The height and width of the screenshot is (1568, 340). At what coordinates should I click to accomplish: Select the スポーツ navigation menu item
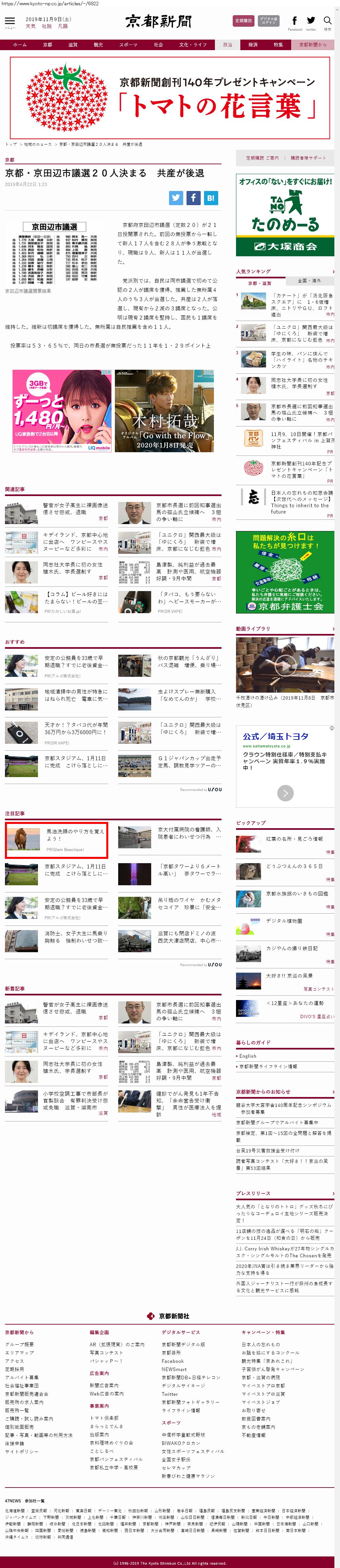pos(128,45)
